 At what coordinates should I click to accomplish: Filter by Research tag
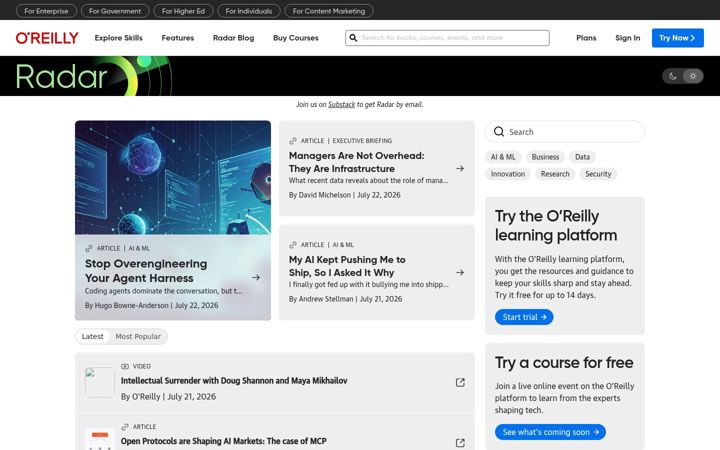[x=555, y=174]
